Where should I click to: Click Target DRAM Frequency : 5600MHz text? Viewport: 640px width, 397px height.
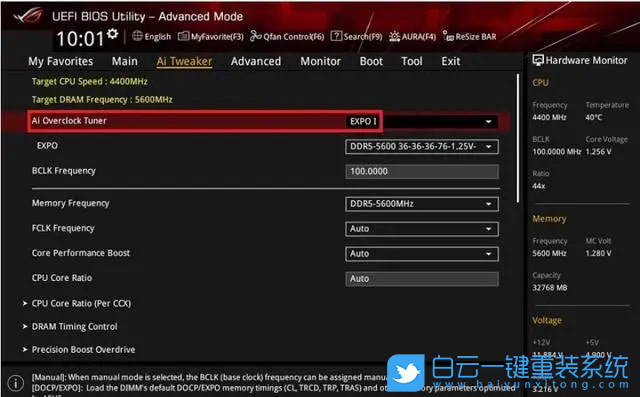[102, 100]
